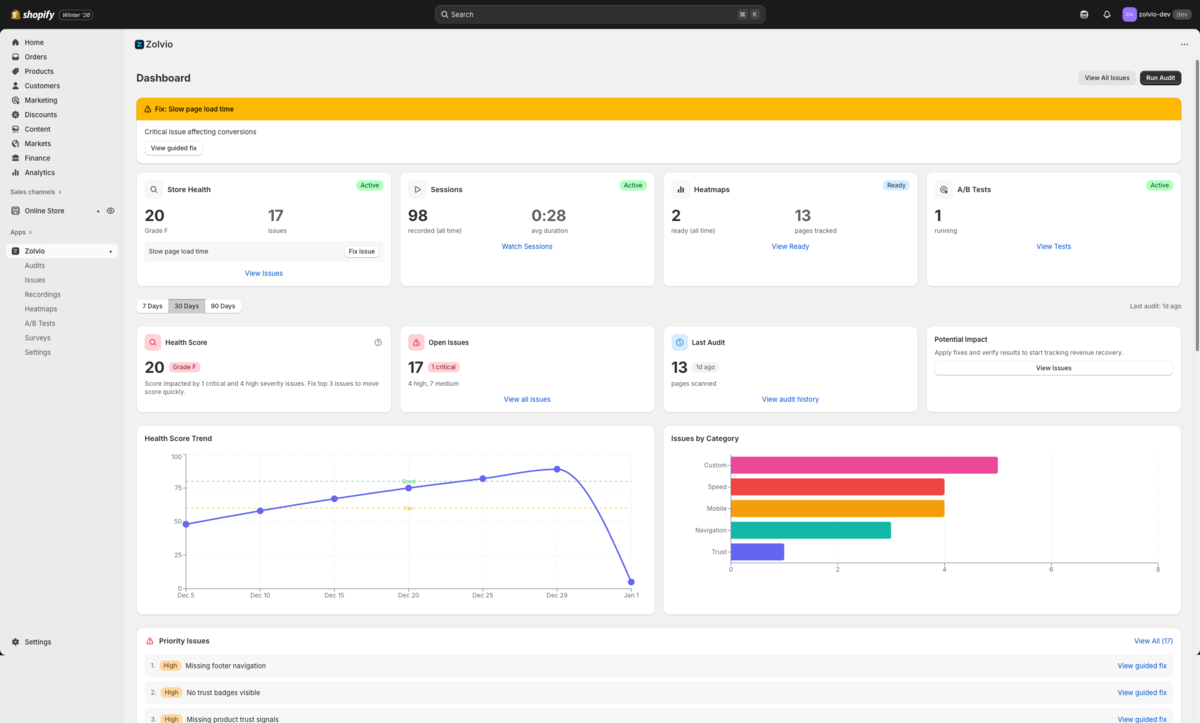Select the 30 Days time range
1200x723 pixels.
tap(186, 305)
